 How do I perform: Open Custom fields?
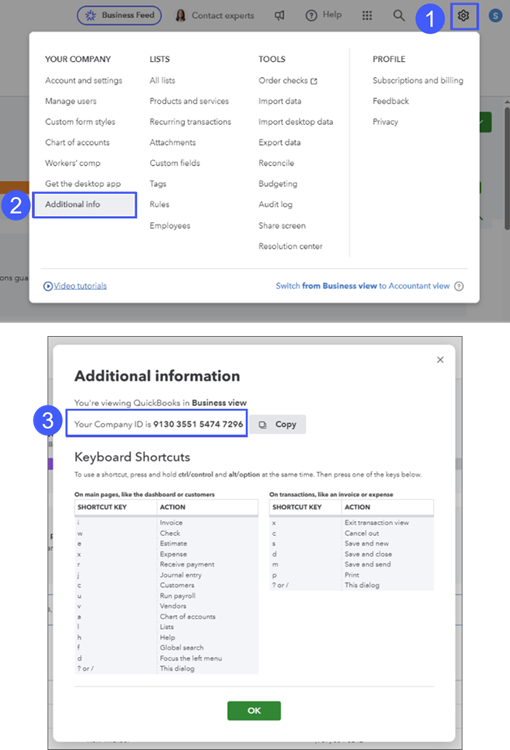pyautogui.click(x=175, y=163)
